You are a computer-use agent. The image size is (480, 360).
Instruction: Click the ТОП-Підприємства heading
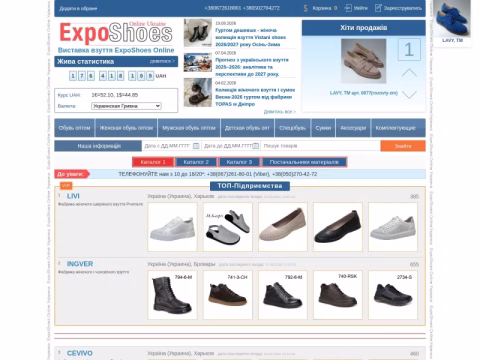point(250,186)
